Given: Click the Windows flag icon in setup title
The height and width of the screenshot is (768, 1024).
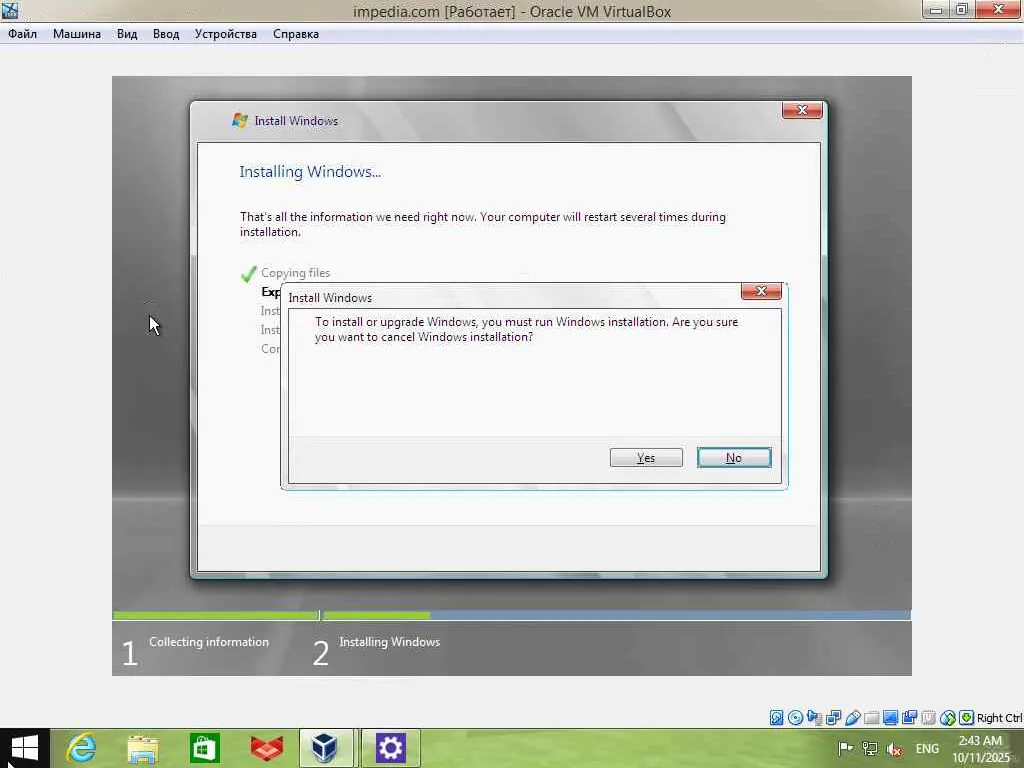Looking at the screenshot, I should point(240,121).
